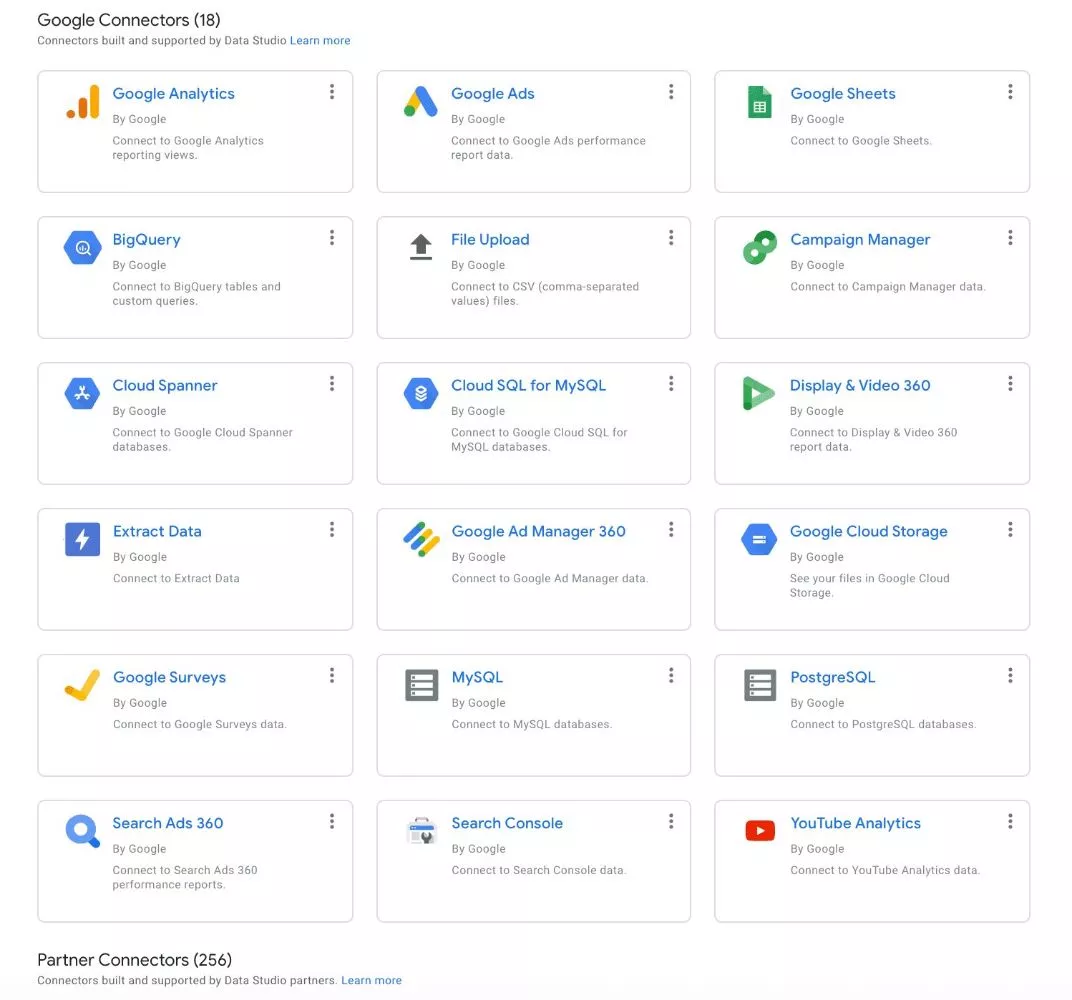Open the File Upload three-dot menu
The width and height of the screenshot is (1072, 1000).
671,237
